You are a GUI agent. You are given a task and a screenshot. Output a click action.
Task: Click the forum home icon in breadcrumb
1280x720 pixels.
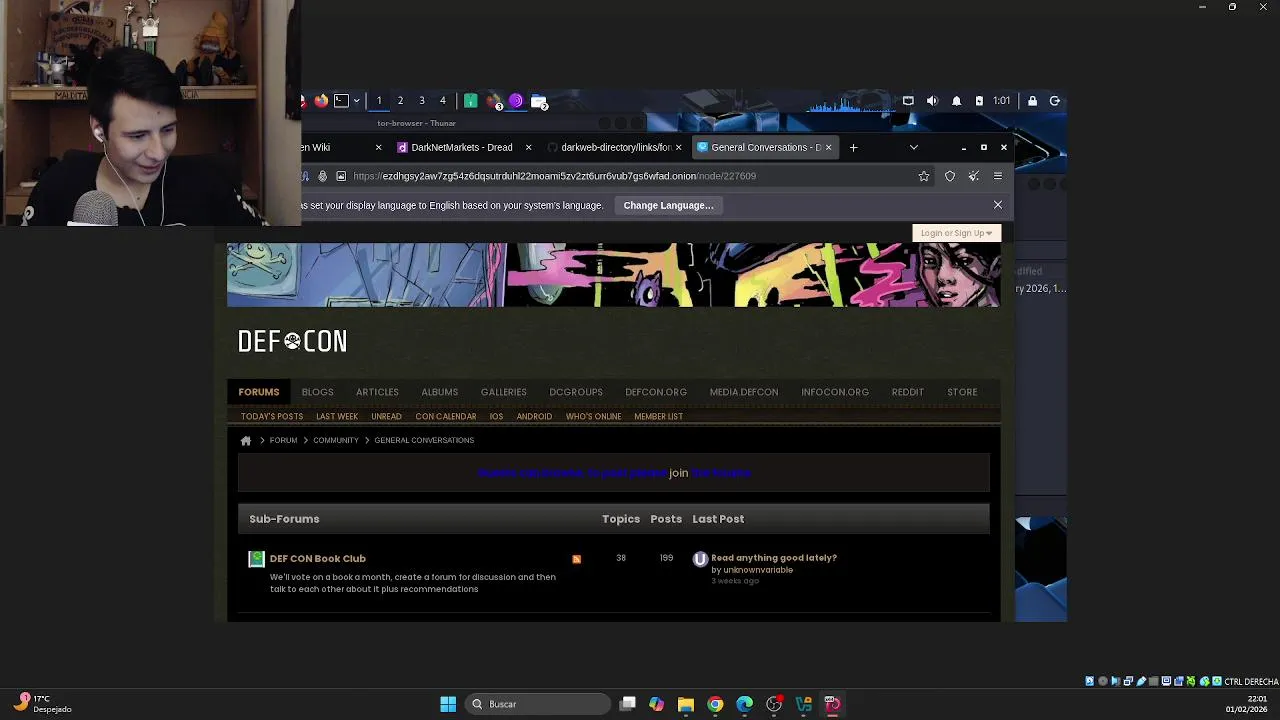click(246, 441)
